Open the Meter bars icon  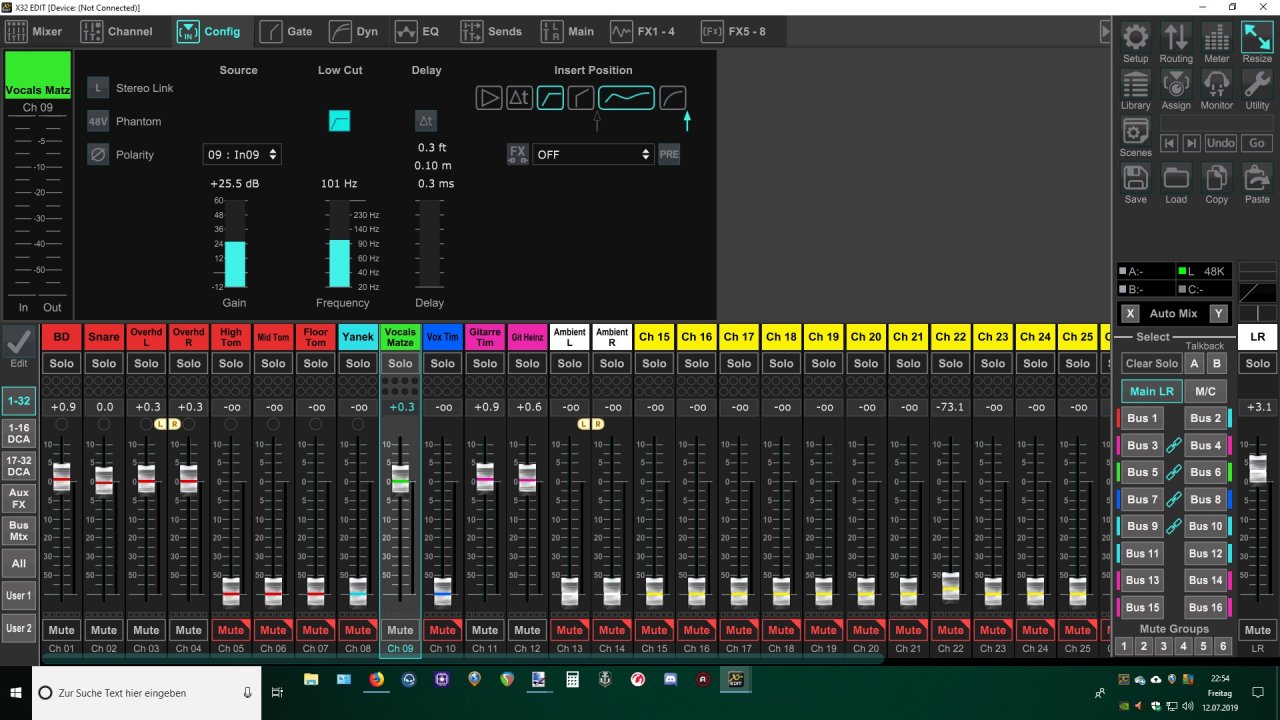[1216, 38]
